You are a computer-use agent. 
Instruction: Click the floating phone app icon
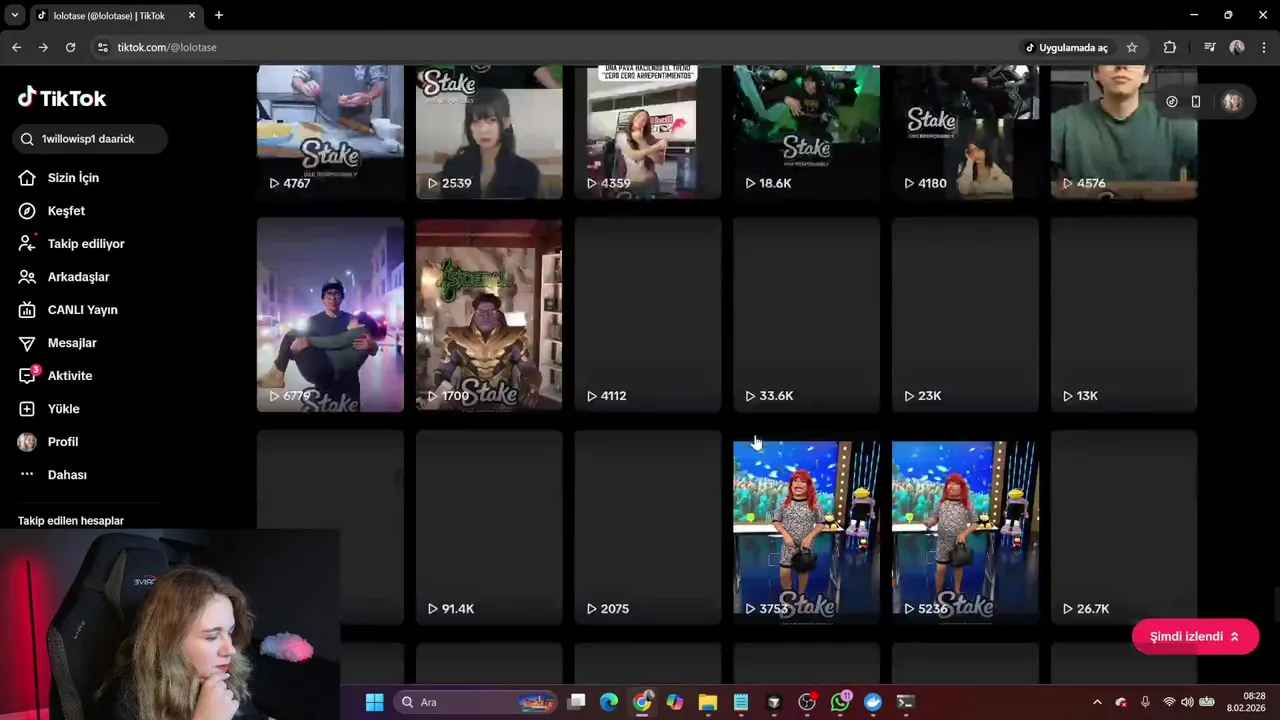click(x=1196, y=101)
